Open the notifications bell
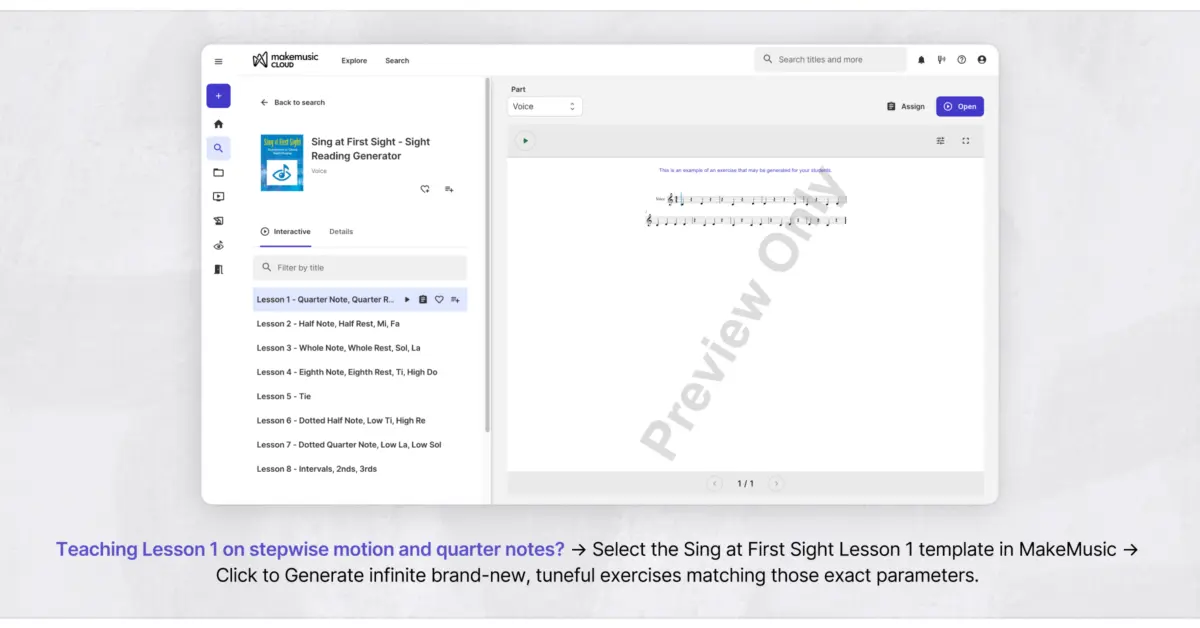 [921, 60]
